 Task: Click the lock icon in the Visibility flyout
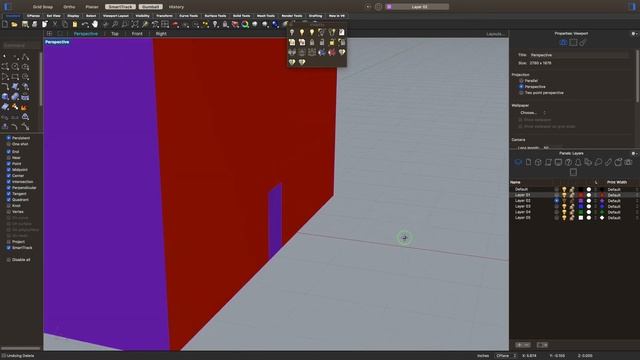[312, 42]
